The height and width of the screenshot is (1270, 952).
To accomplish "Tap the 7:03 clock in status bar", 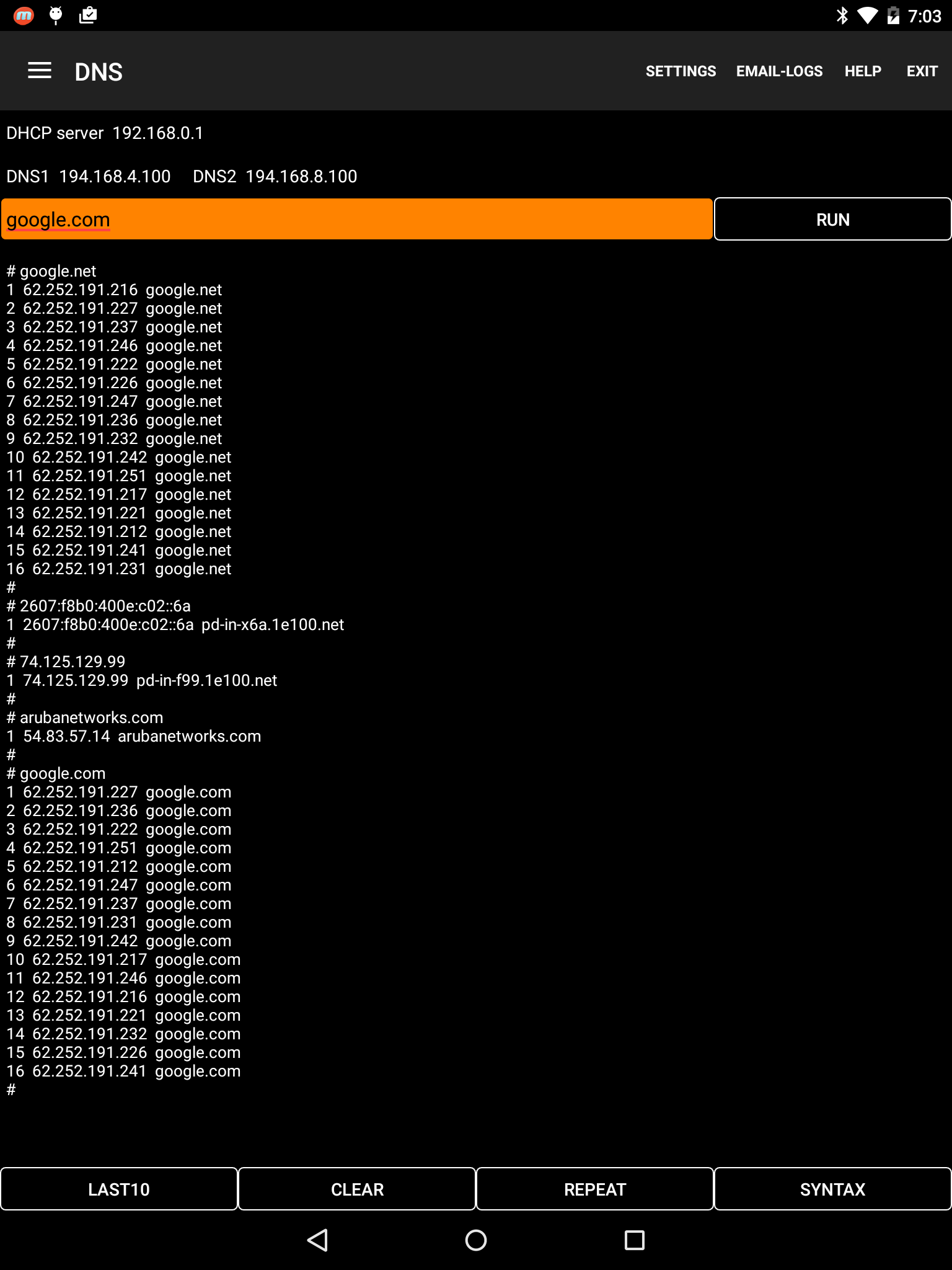I will [x=925, y=16].
